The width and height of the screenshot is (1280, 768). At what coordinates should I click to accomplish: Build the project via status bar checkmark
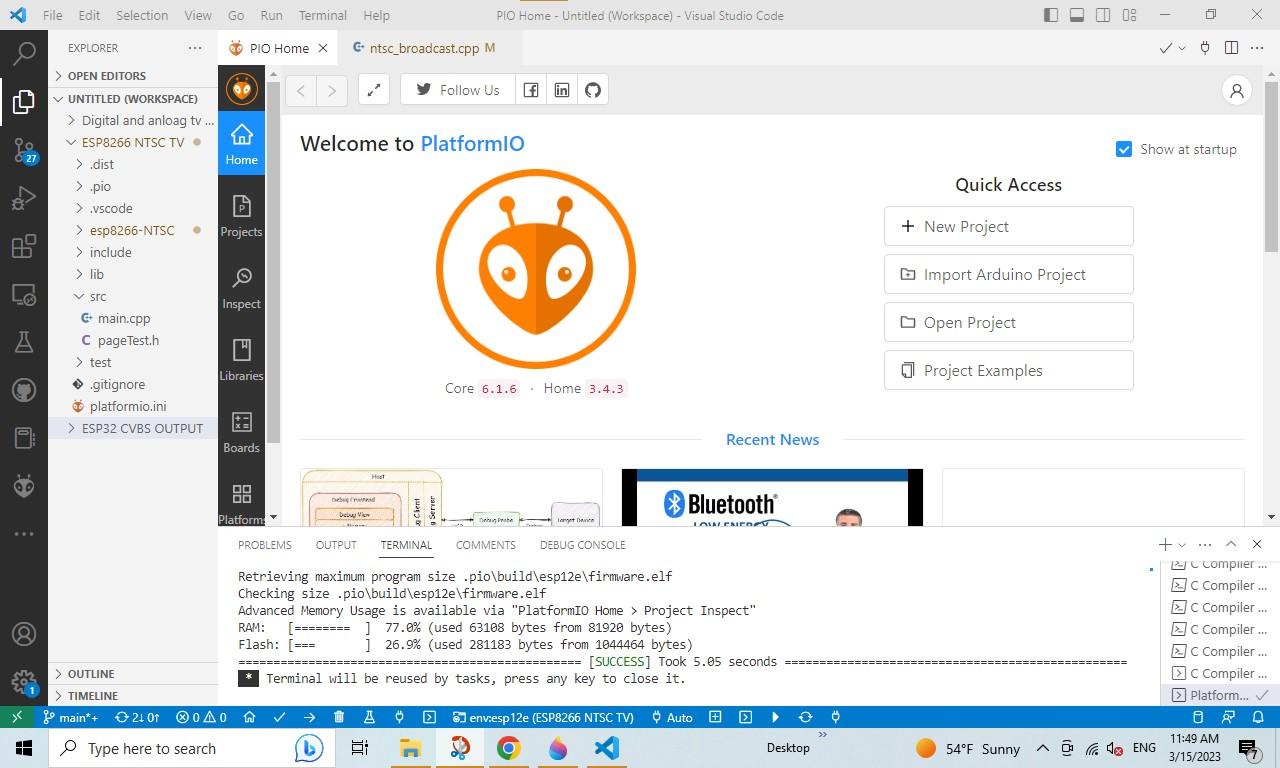pyautogui.click(x=280, y=717)
